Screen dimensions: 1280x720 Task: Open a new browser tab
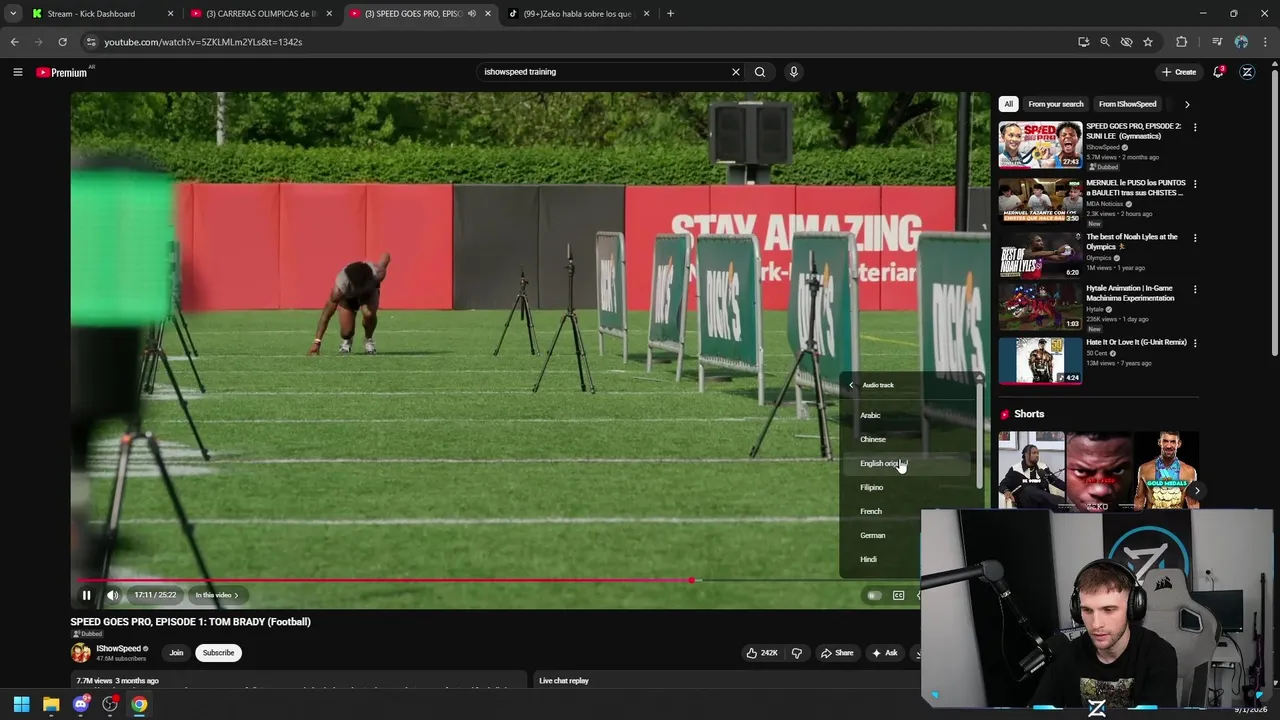point(670,14)
